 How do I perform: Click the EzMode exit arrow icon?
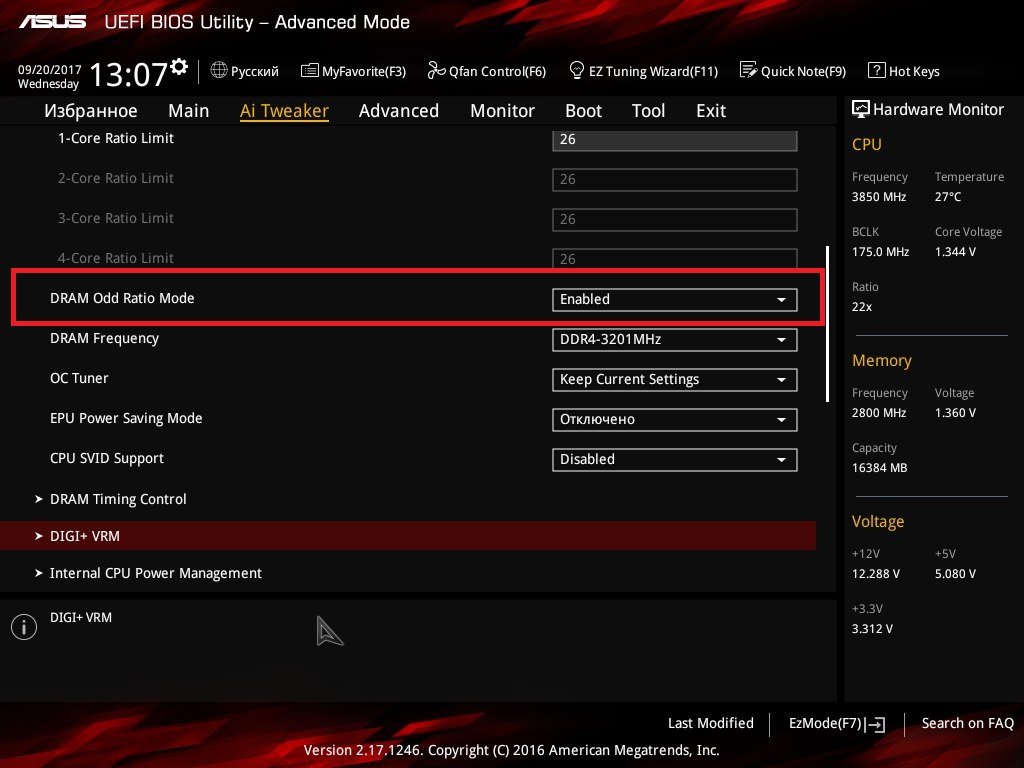coord(876,724)
